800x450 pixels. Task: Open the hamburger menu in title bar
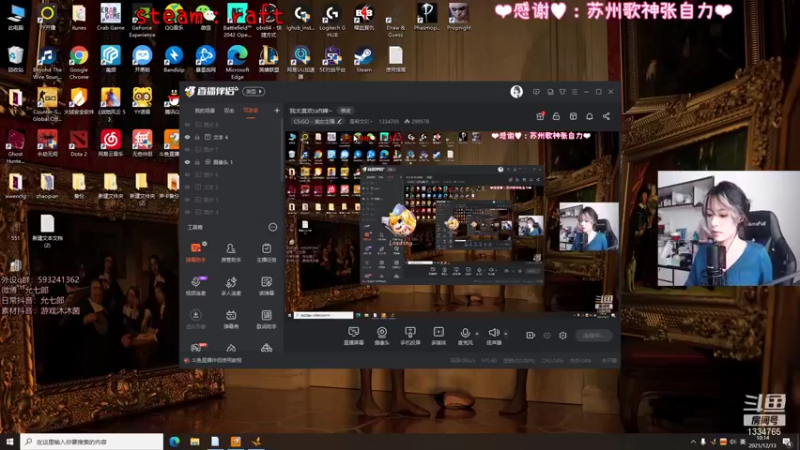coord(574,92)
